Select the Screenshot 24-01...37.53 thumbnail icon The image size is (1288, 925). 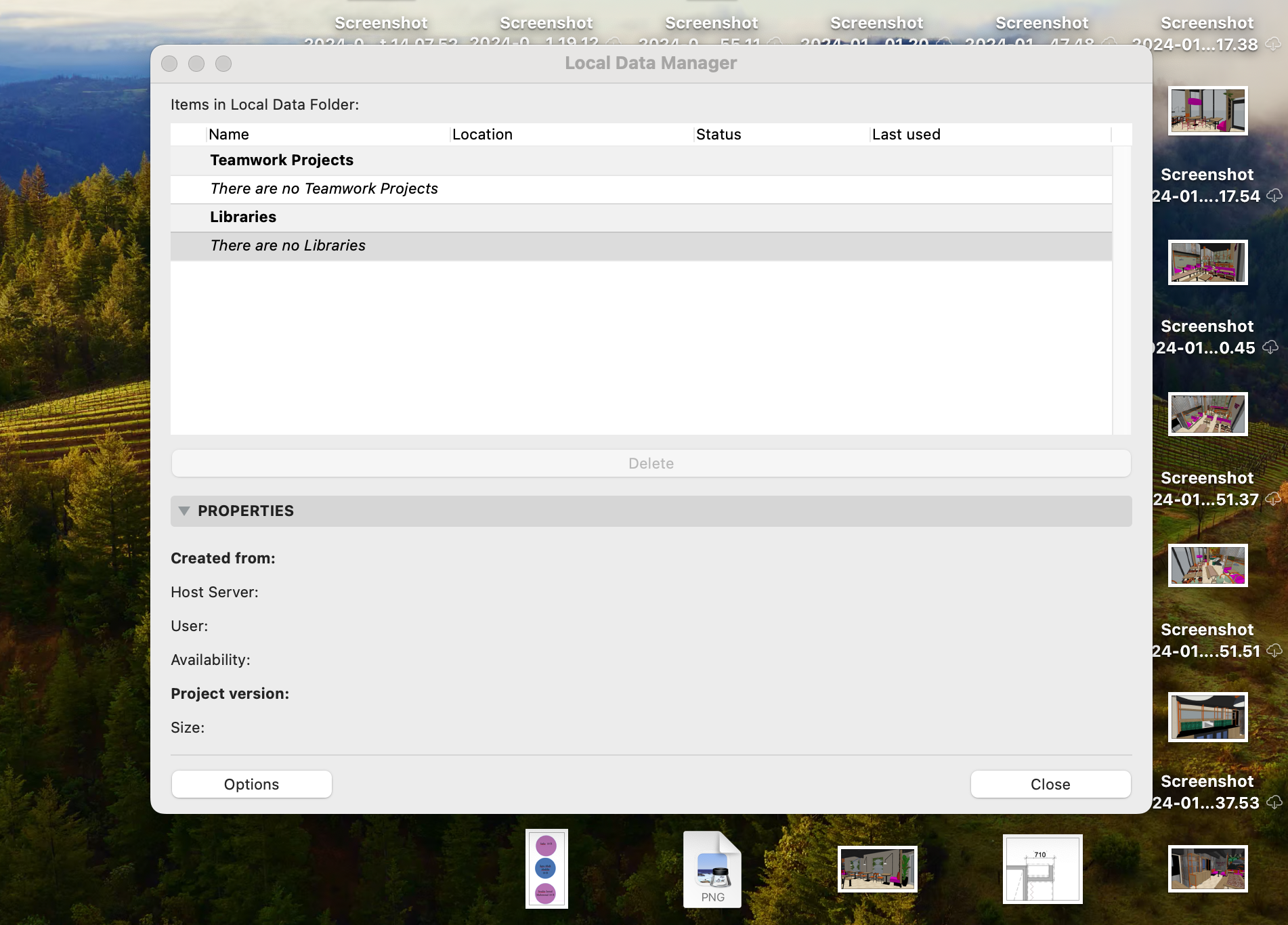(x=1207, y=718)
